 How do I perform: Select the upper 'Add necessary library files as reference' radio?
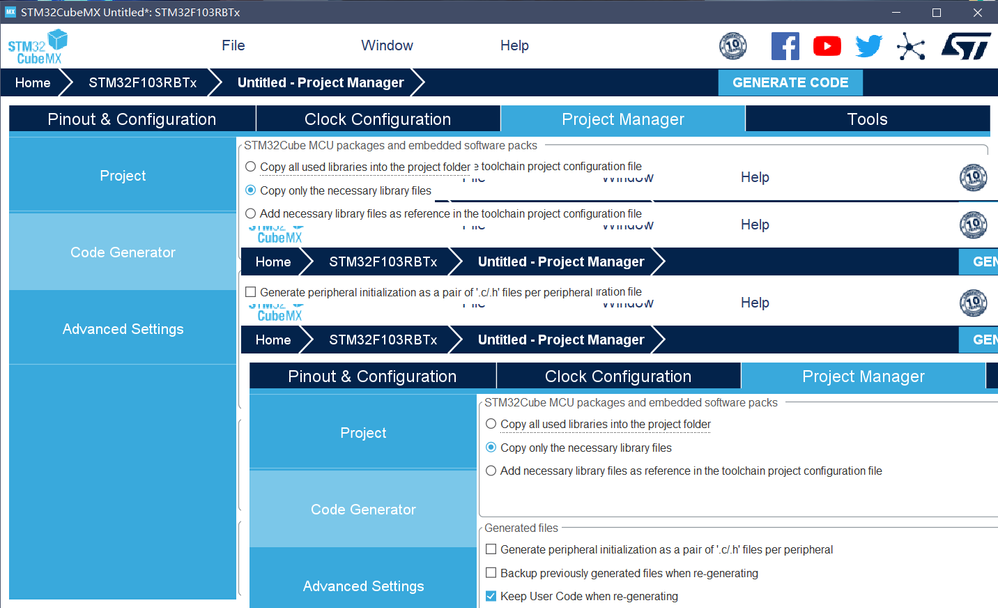[x=251, y=213]
